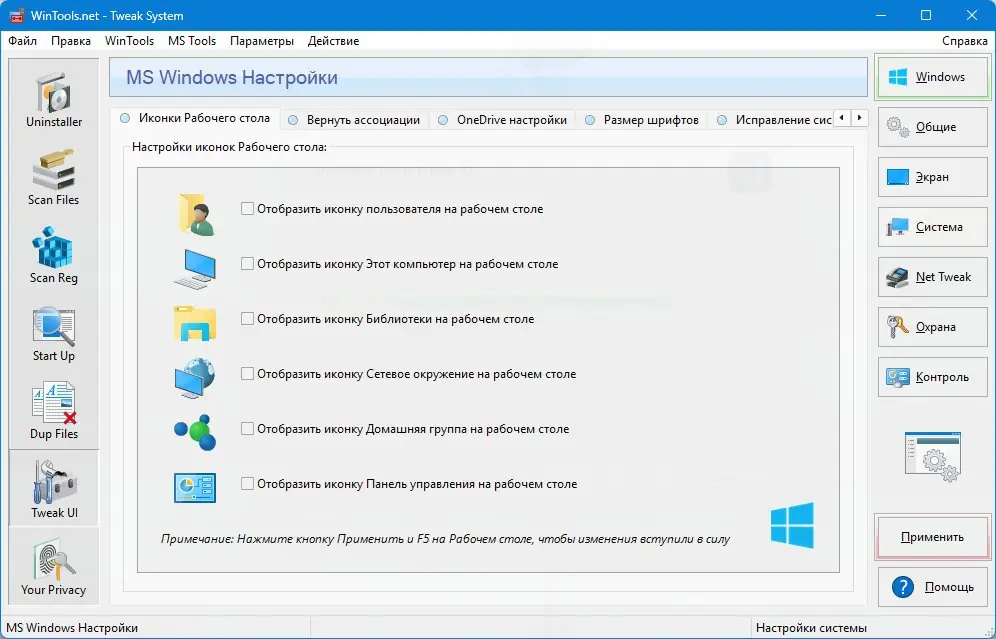Click the settings window gears image

coord(932,457)
